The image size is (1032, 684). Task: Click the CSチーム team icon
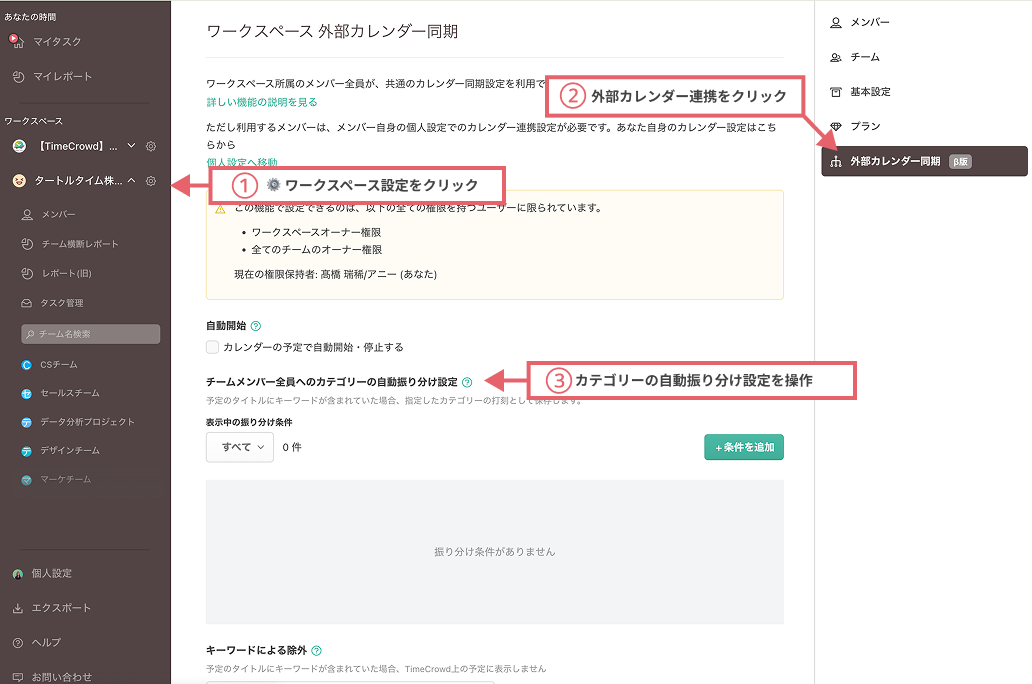pyautogui.click(x=27, y=365)
